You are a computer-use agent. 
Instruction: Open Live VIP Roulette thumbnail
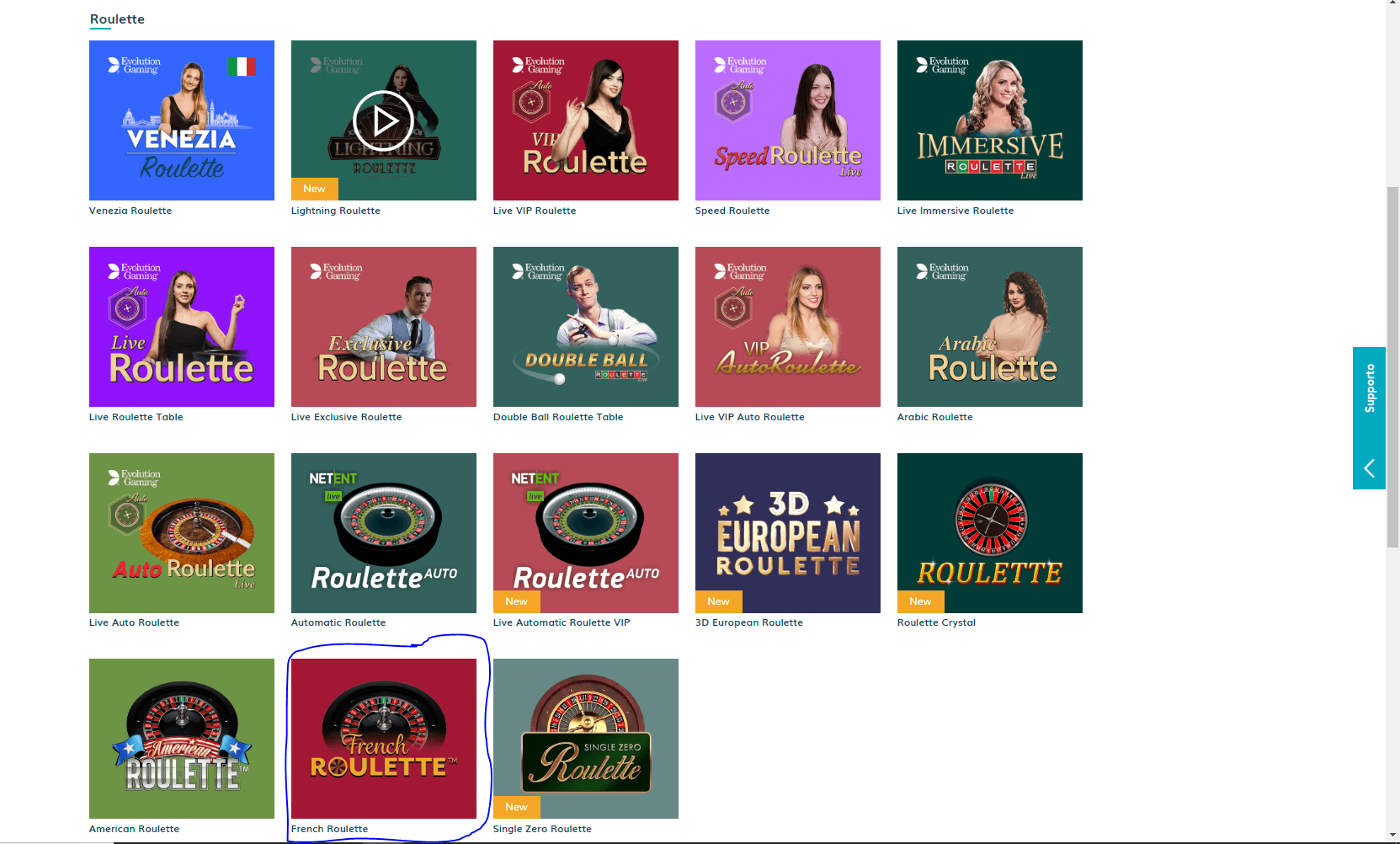pyautogui.click(x=586, y=120)
